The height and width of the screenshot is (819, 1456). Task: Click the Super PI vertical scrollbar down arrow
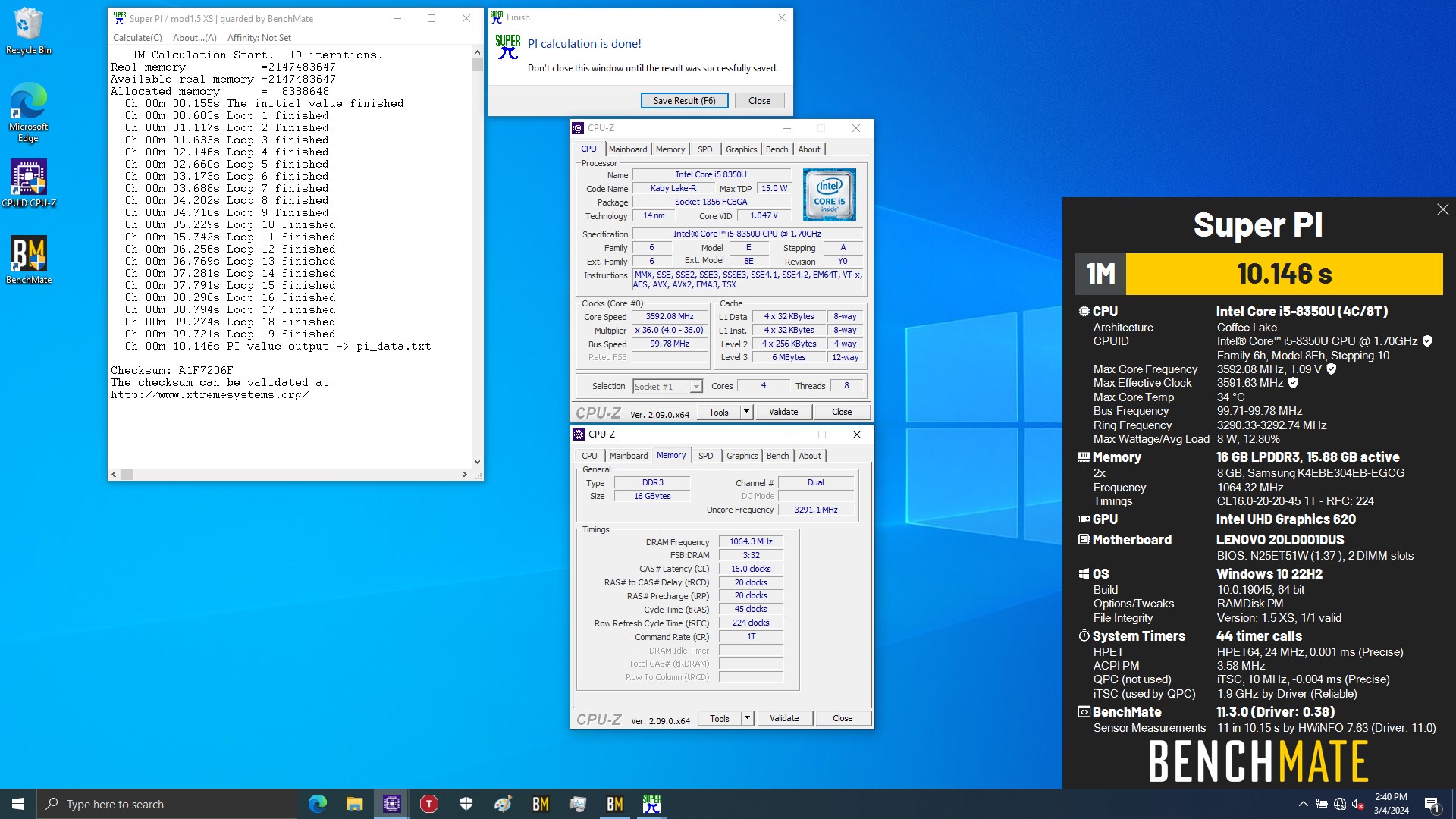[477, 461]
